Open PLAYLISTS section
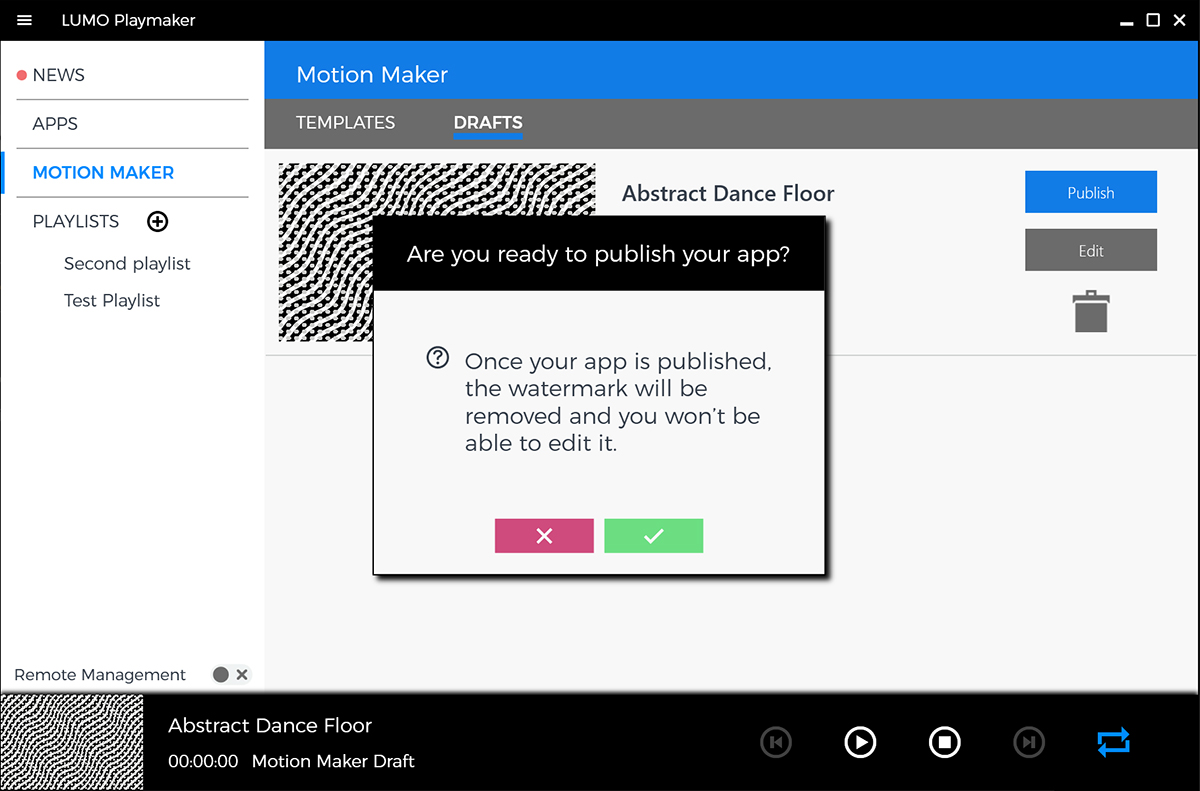 (x=76, y=221)
